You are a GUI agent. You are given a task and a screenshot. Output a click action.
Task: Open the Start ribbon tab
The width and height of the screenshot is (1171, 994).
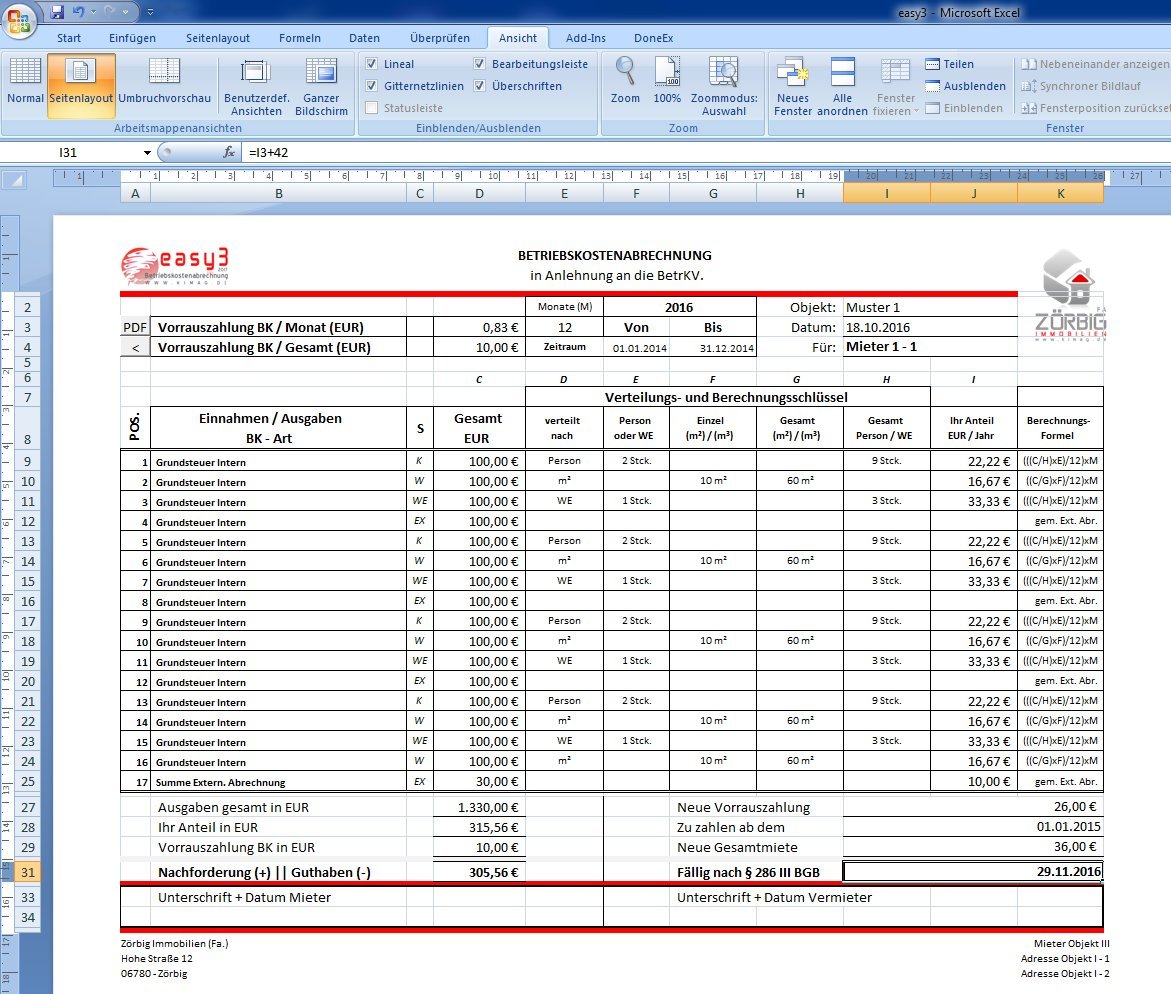69,38
